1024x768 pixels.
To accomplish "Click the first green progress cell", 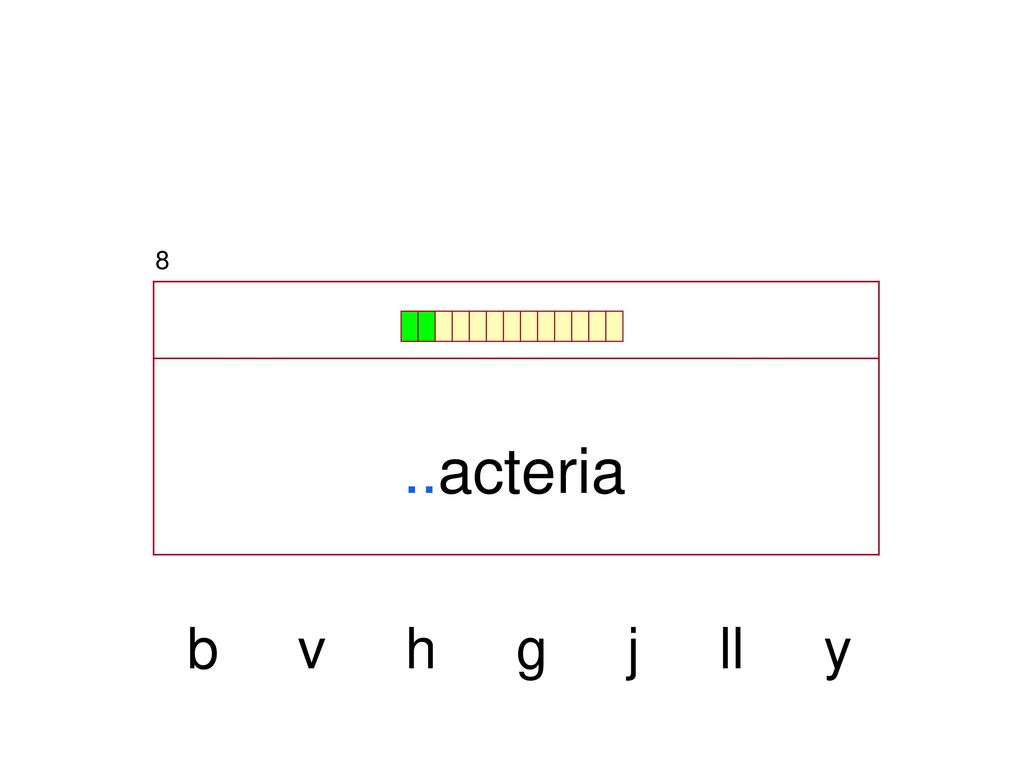I will coord(409,326).
